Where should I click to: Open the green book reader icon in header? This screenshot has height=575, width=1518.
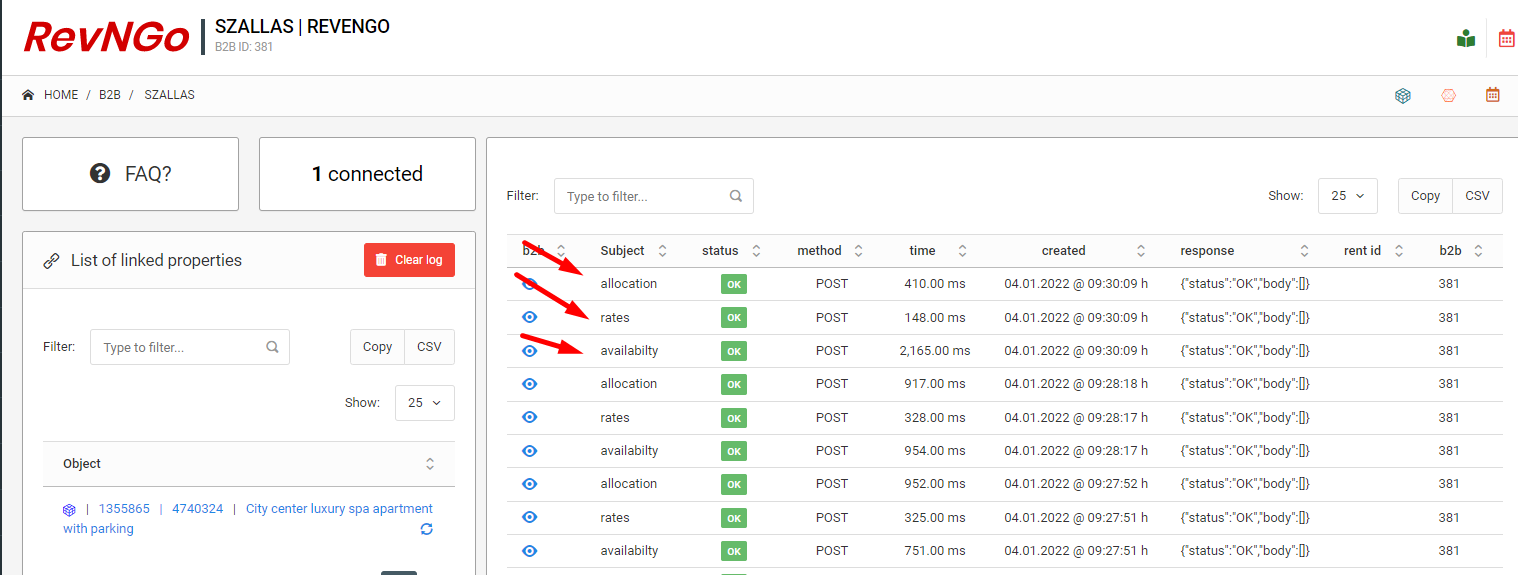1466,39
